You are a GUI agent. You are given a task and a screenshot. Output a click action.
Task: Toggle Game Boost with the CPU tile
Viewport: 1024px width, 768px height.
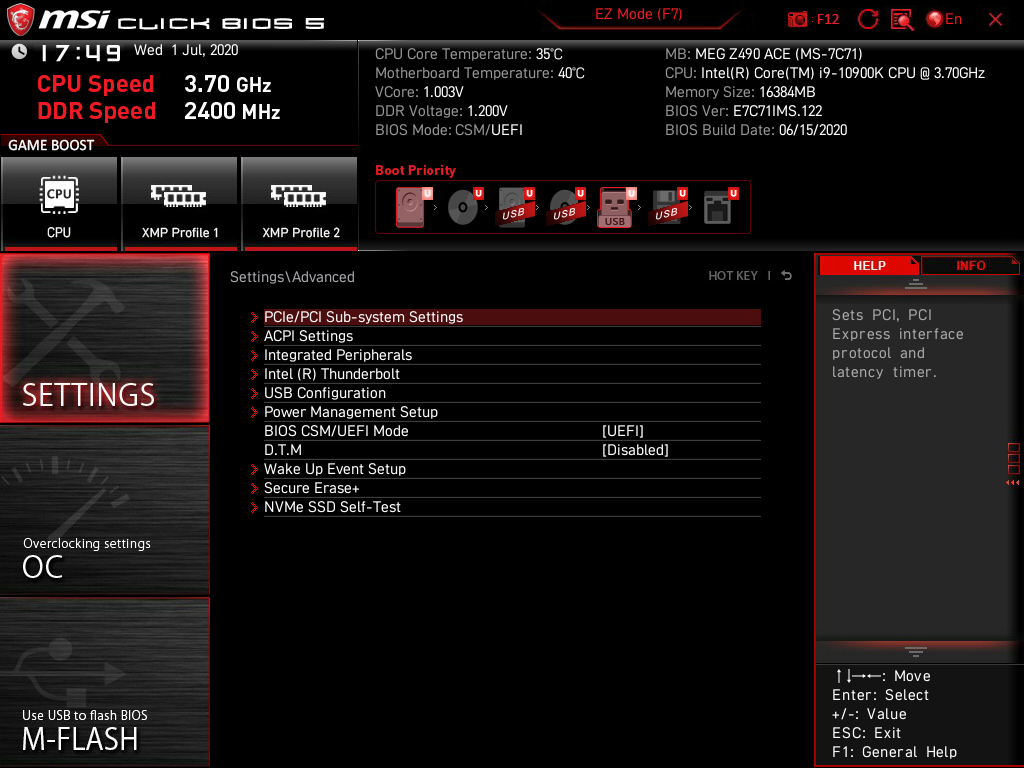(x=60, y=204)
